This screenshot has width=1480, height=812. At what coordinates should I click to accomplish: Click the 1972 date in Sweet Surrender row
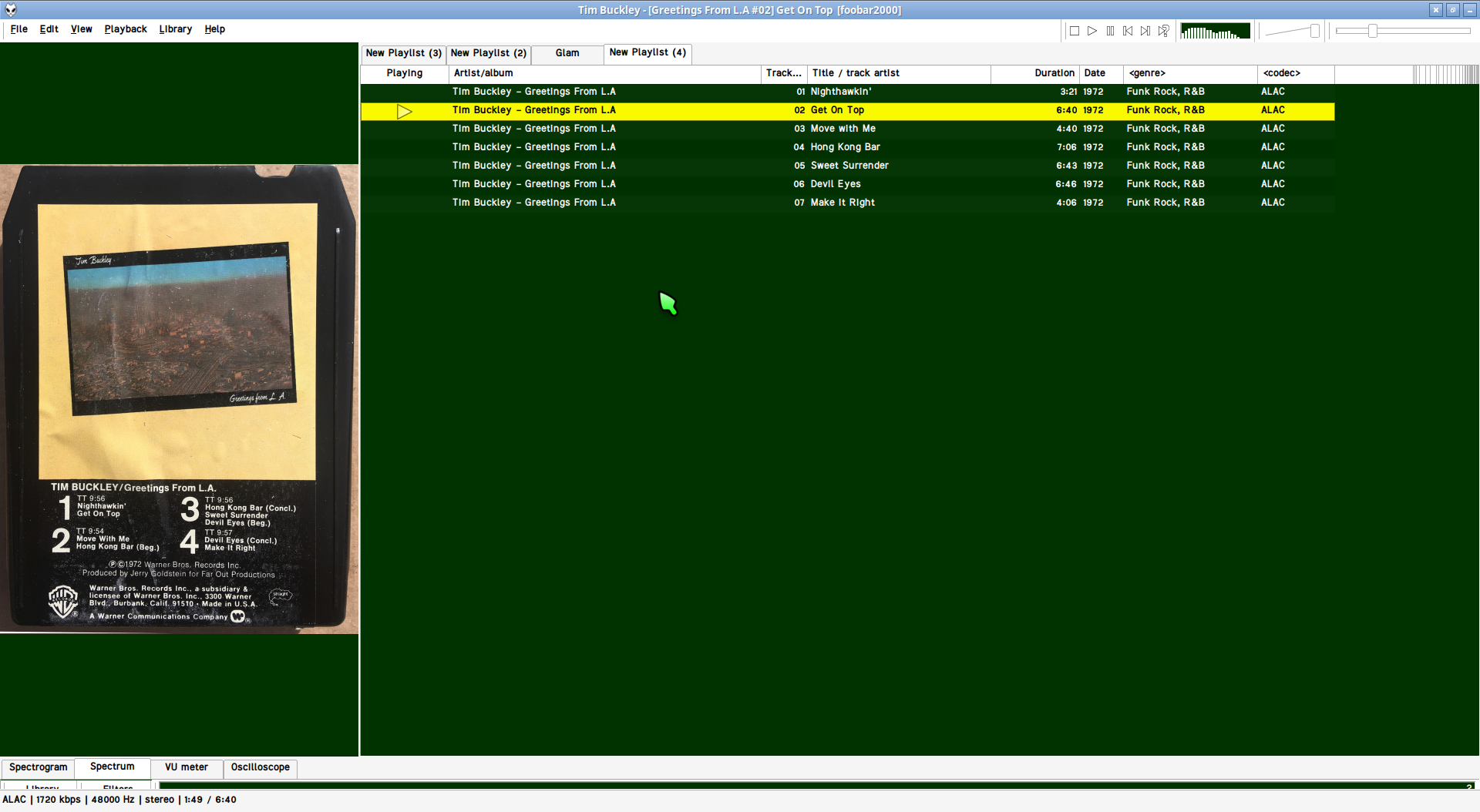coord(1093,166)
